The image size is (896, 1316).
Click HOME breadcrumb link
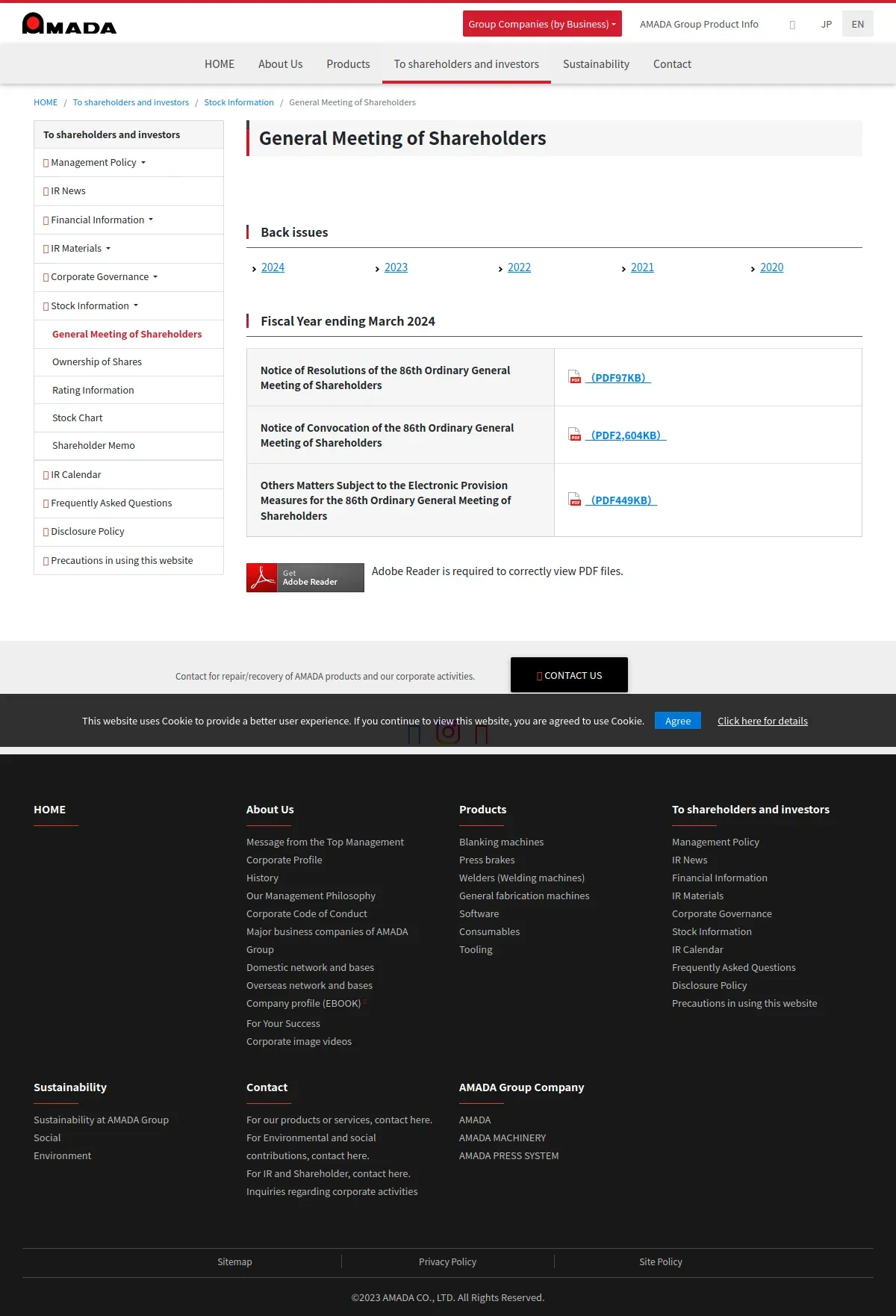(x=46, y=102)
